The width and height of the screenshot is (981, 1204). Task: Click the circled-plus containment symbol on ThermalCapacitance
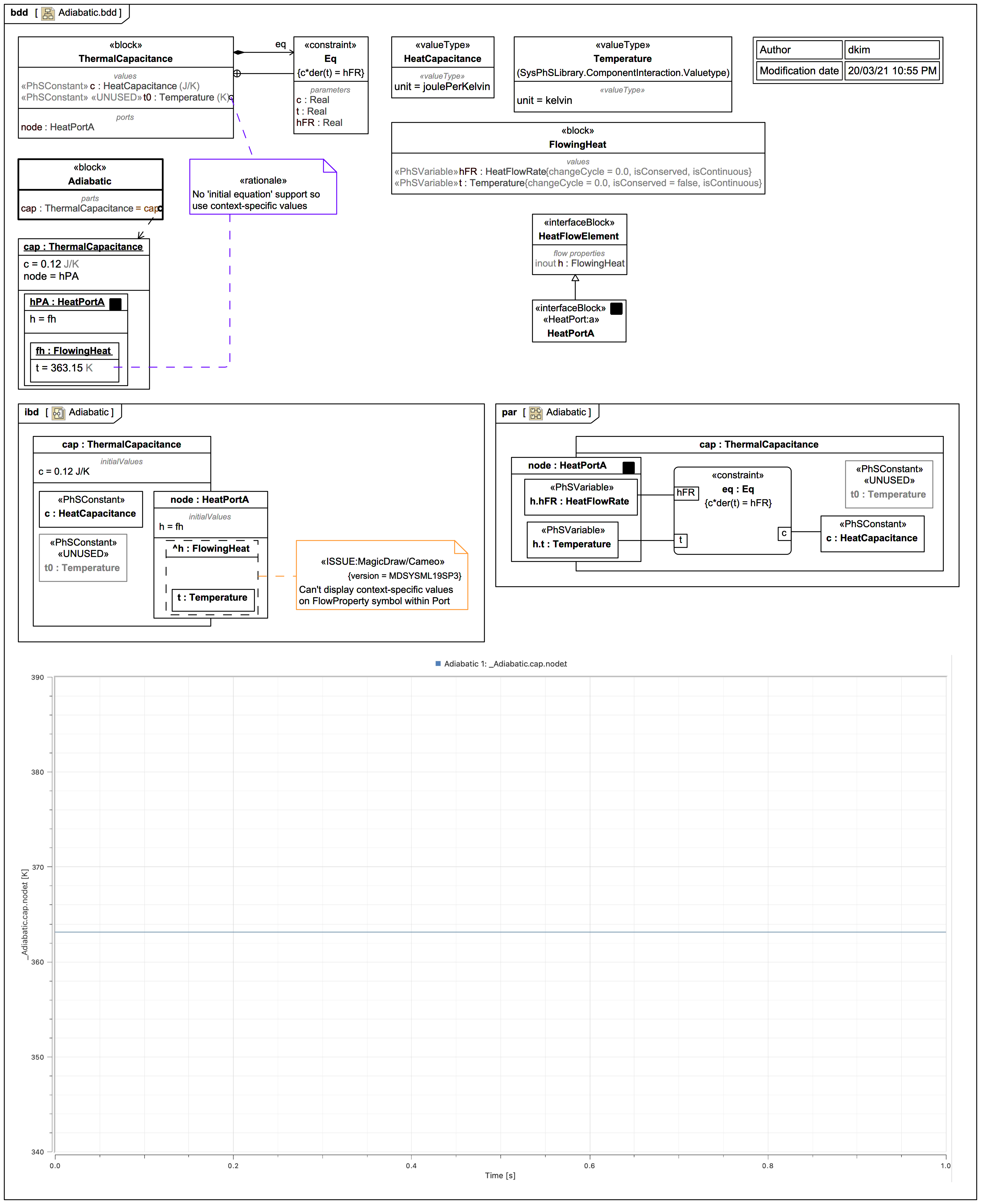tap(237, 73)
